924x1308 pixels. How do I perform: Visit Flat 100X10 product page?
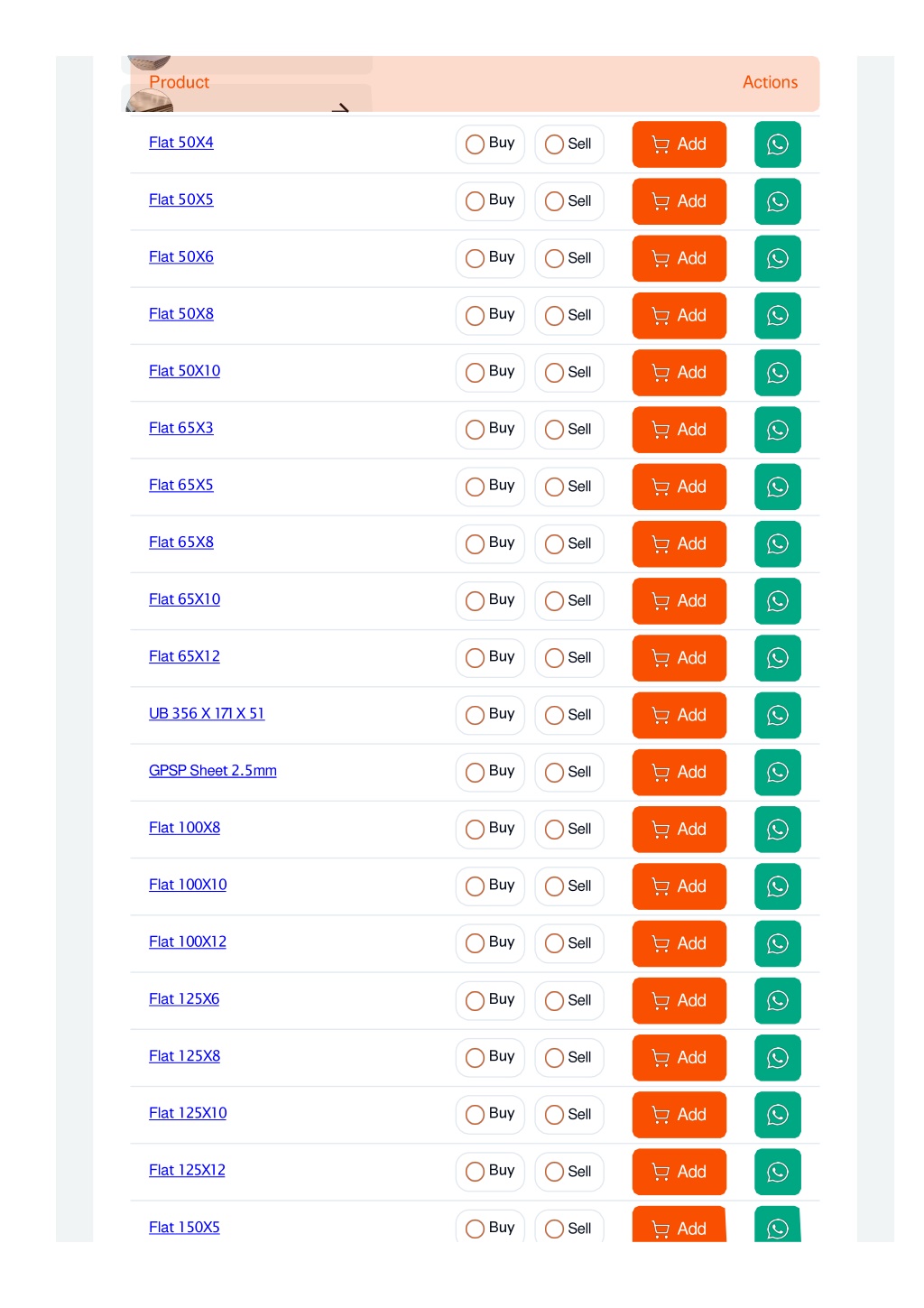pos(188,885)
